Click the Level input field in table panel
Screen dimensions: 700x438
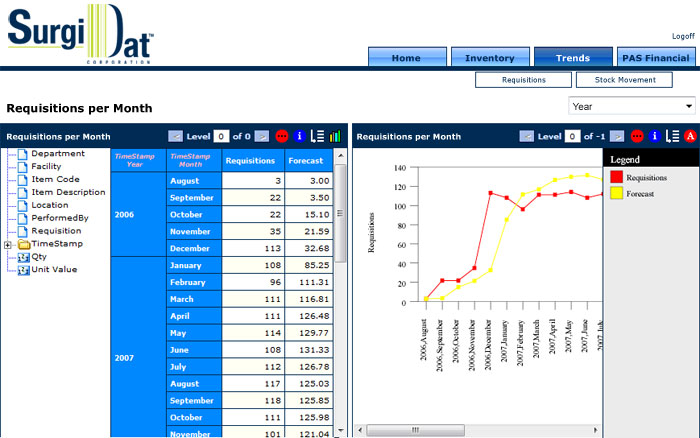(x=221, y=136)
